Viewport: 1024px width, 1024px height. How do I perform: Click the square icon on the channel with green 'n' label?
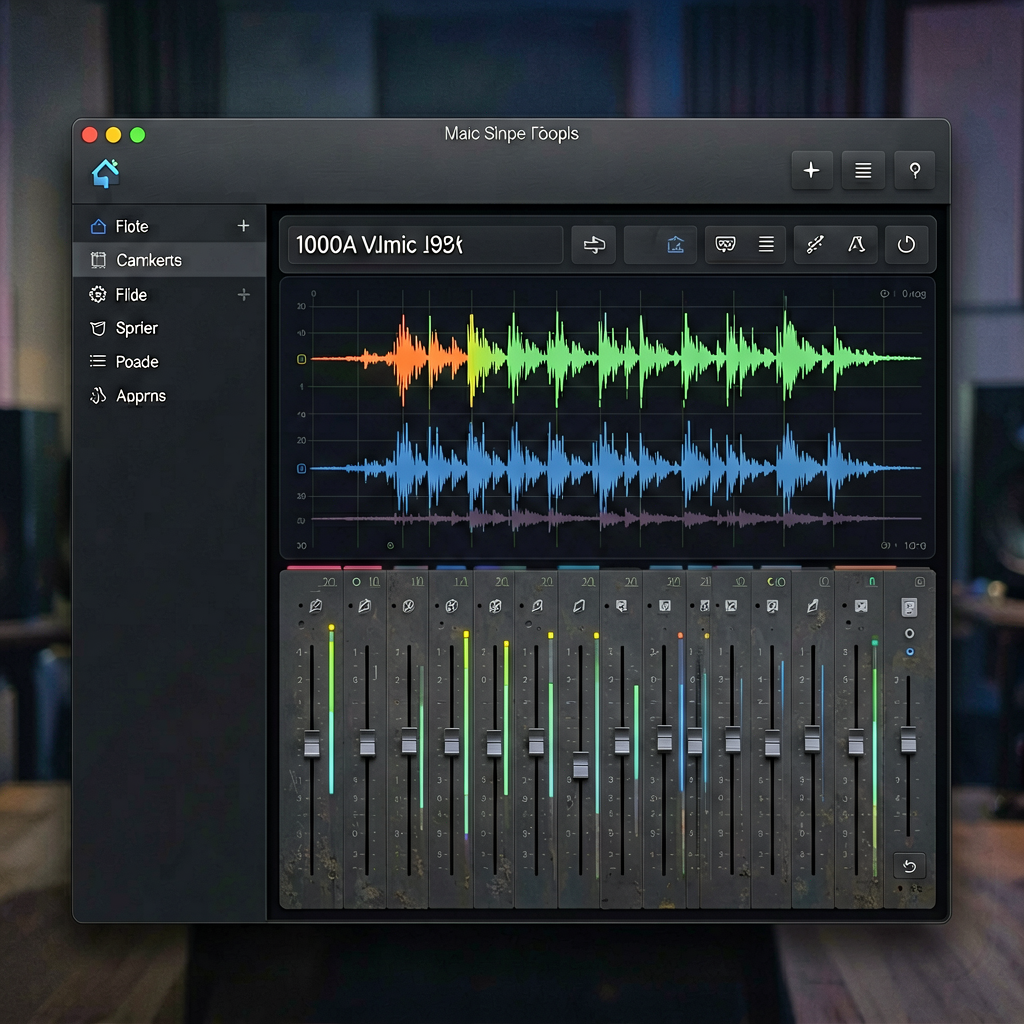861,606
